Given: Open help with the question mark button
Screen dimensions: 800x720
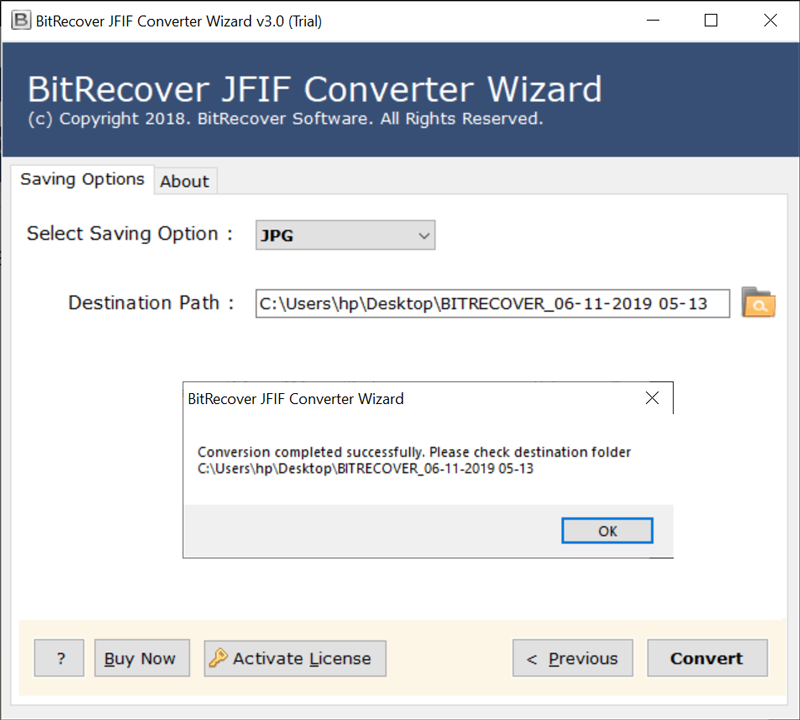Looking at the screenshot, I should (59, 658).
